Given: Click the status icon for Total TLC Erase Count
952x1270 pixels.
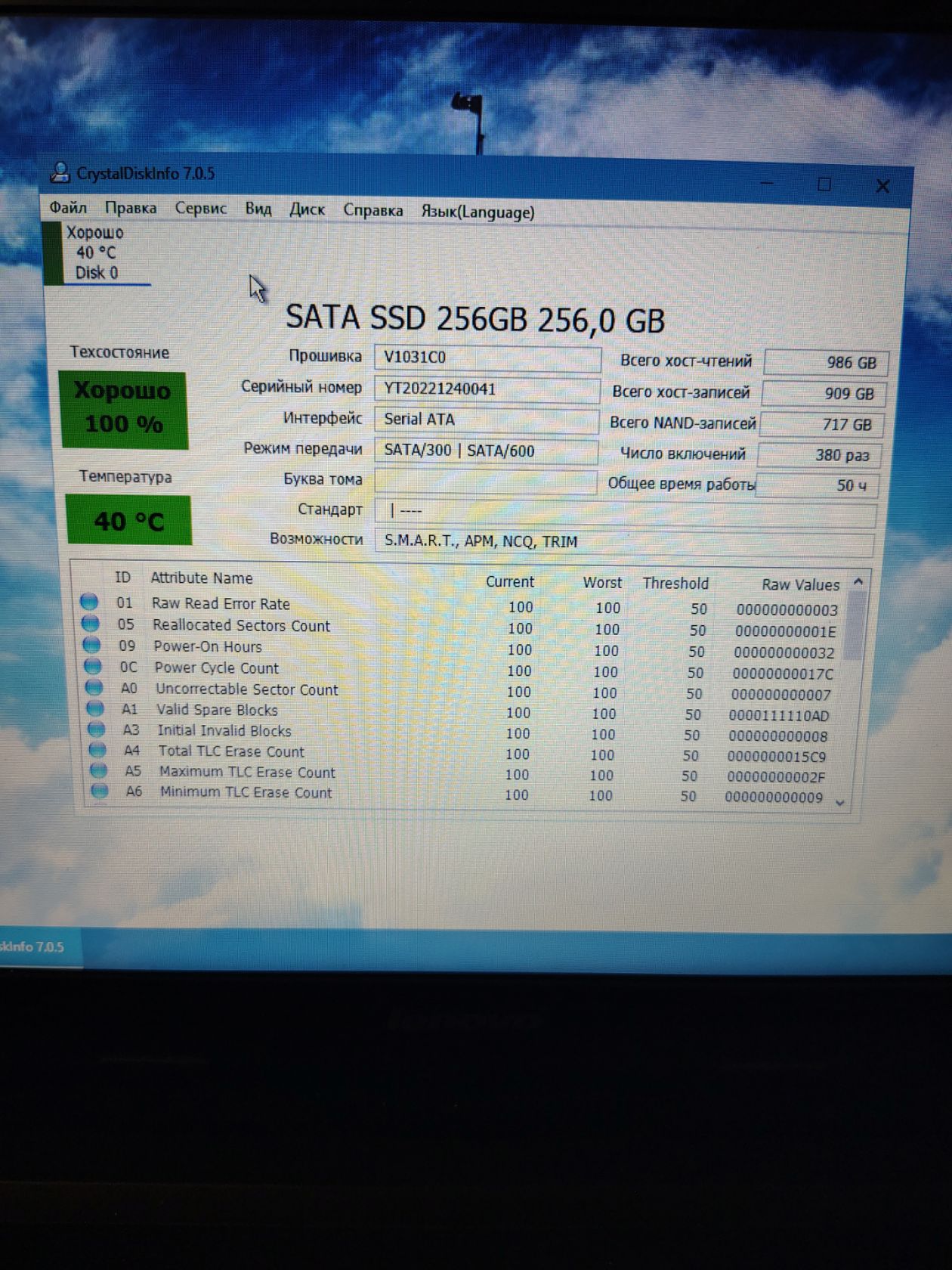Looking at the screenshot, I should click(x=97, y=750).
